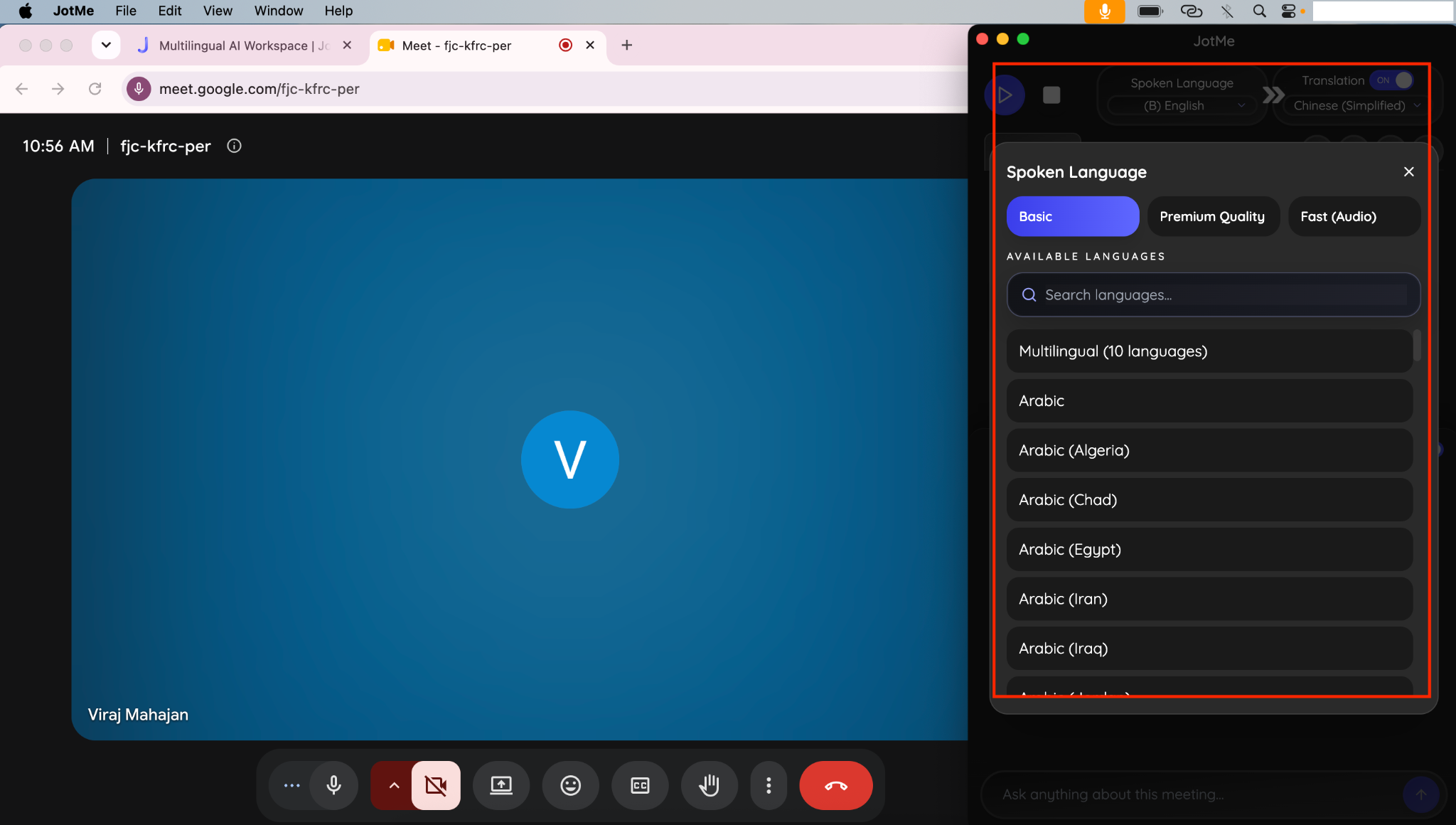This screenshot has width=1456, height=825.
Task: Open Spotlight search in menu bar
Action: 1259,11
